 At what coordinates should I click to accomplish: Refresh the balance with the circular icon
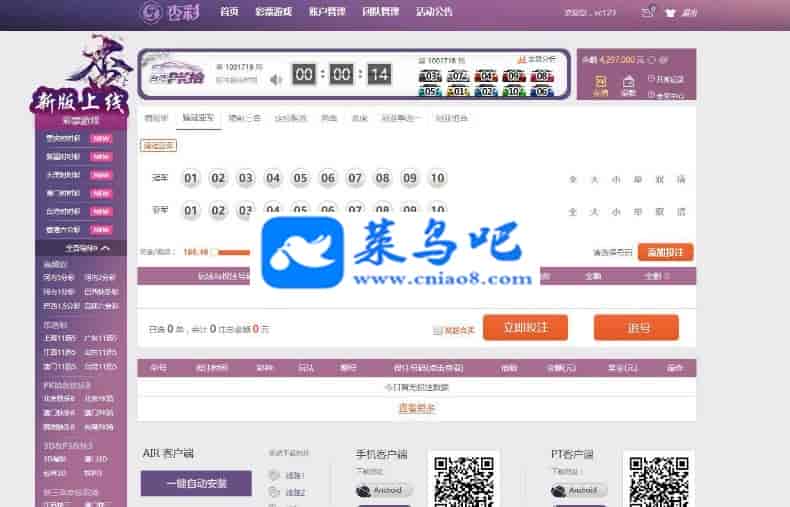click(651, 60)
